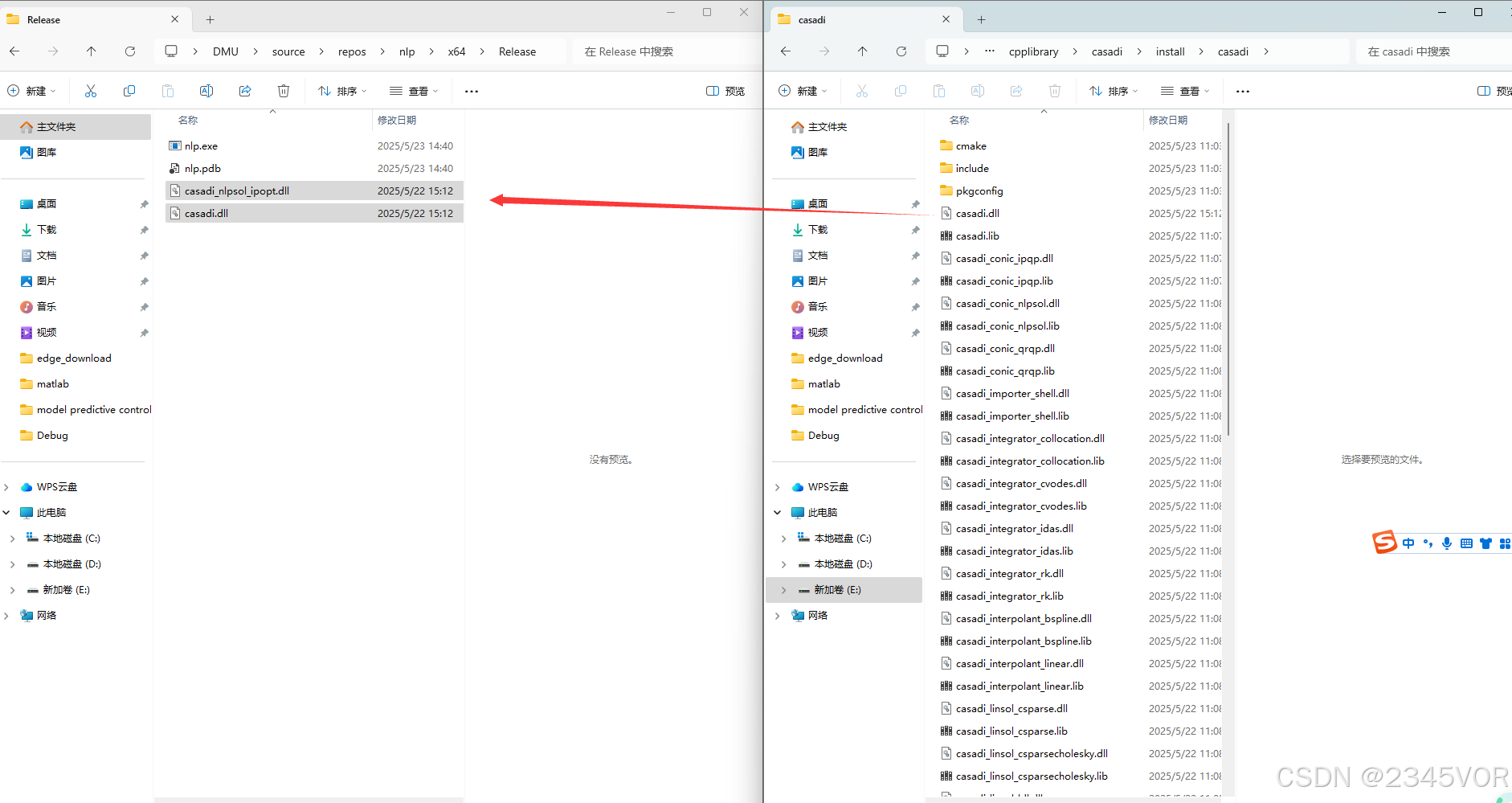
Task: Unpin 下载 using its pin icon in the sidebar
Action: [143, 229]
